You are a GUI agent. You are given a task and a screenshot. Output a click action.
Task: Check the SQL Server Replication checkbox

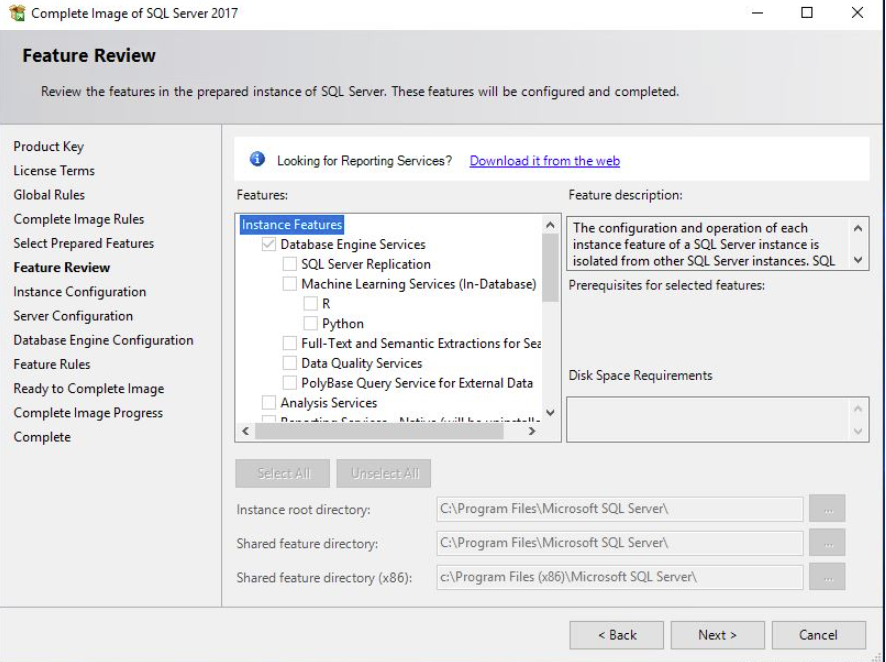tap(289, 264)
